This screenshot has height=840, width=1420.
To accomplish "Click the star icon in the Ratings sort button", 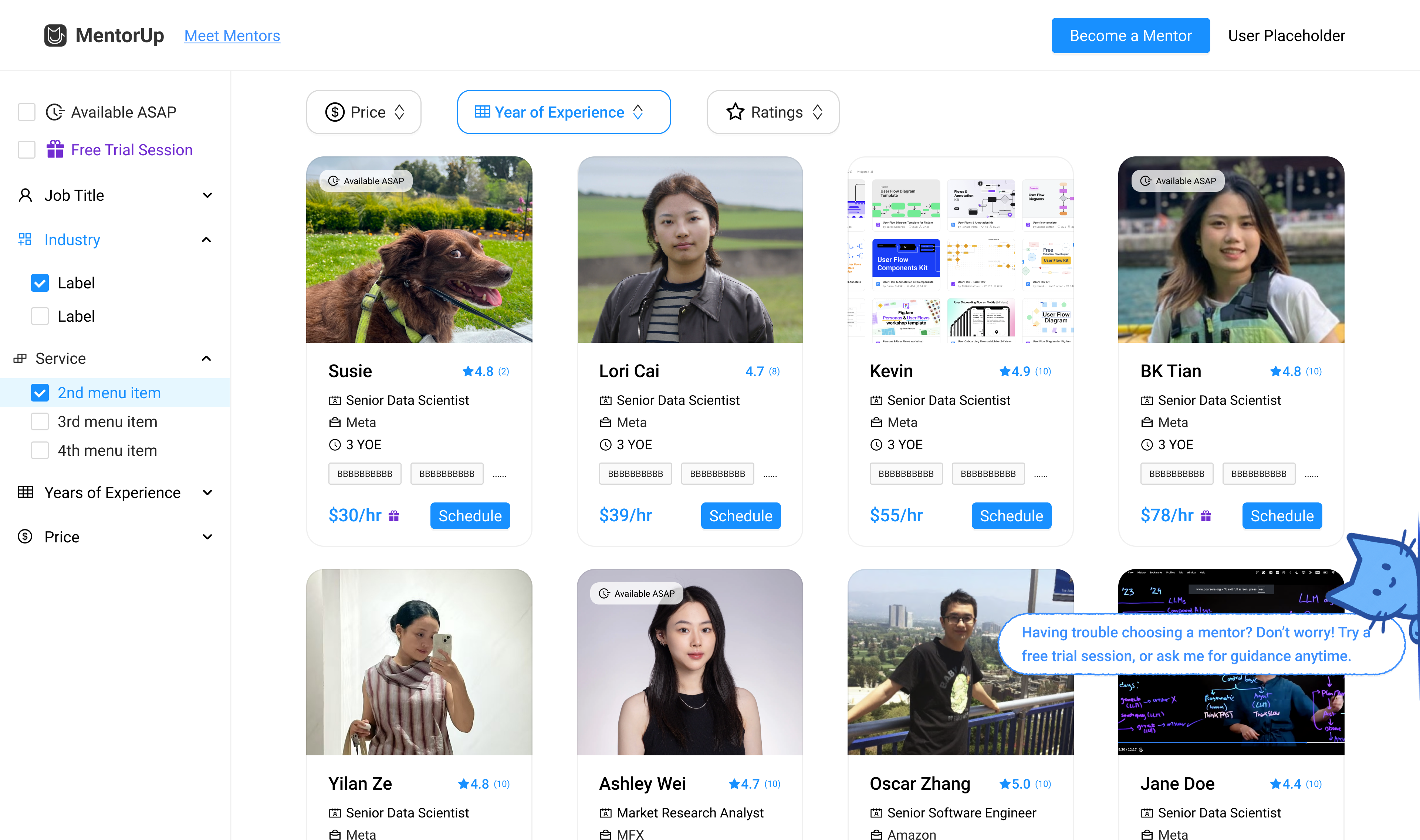I will tap(735, 112).
